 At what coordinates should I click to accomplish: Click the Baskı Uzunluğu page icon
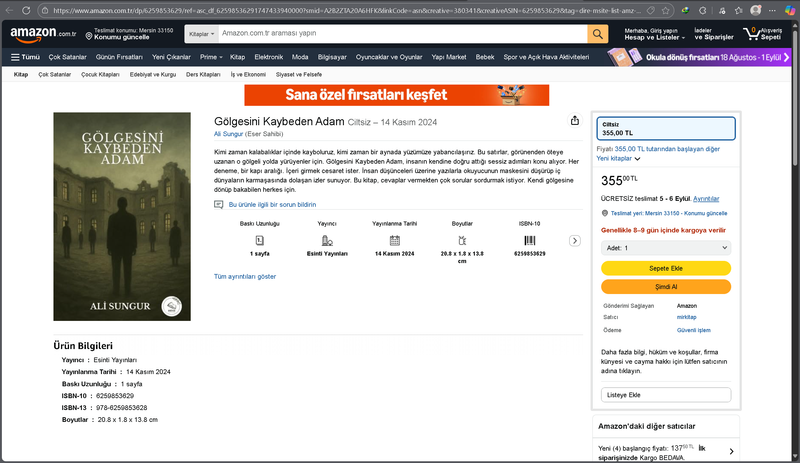pos(260,240)
